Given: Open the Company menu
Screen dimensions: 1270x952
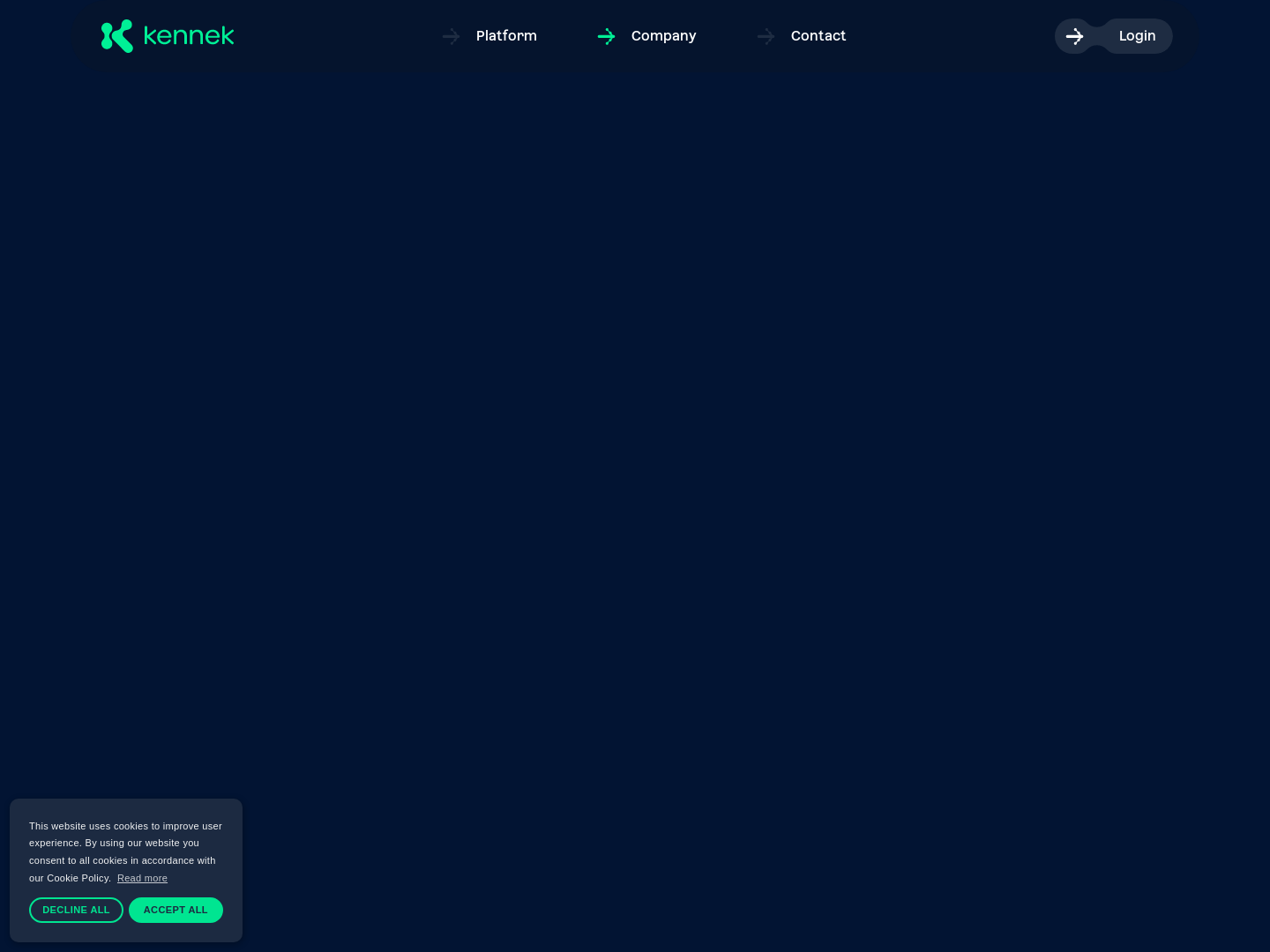Looking at the screenshot, I should click(663, 36).
